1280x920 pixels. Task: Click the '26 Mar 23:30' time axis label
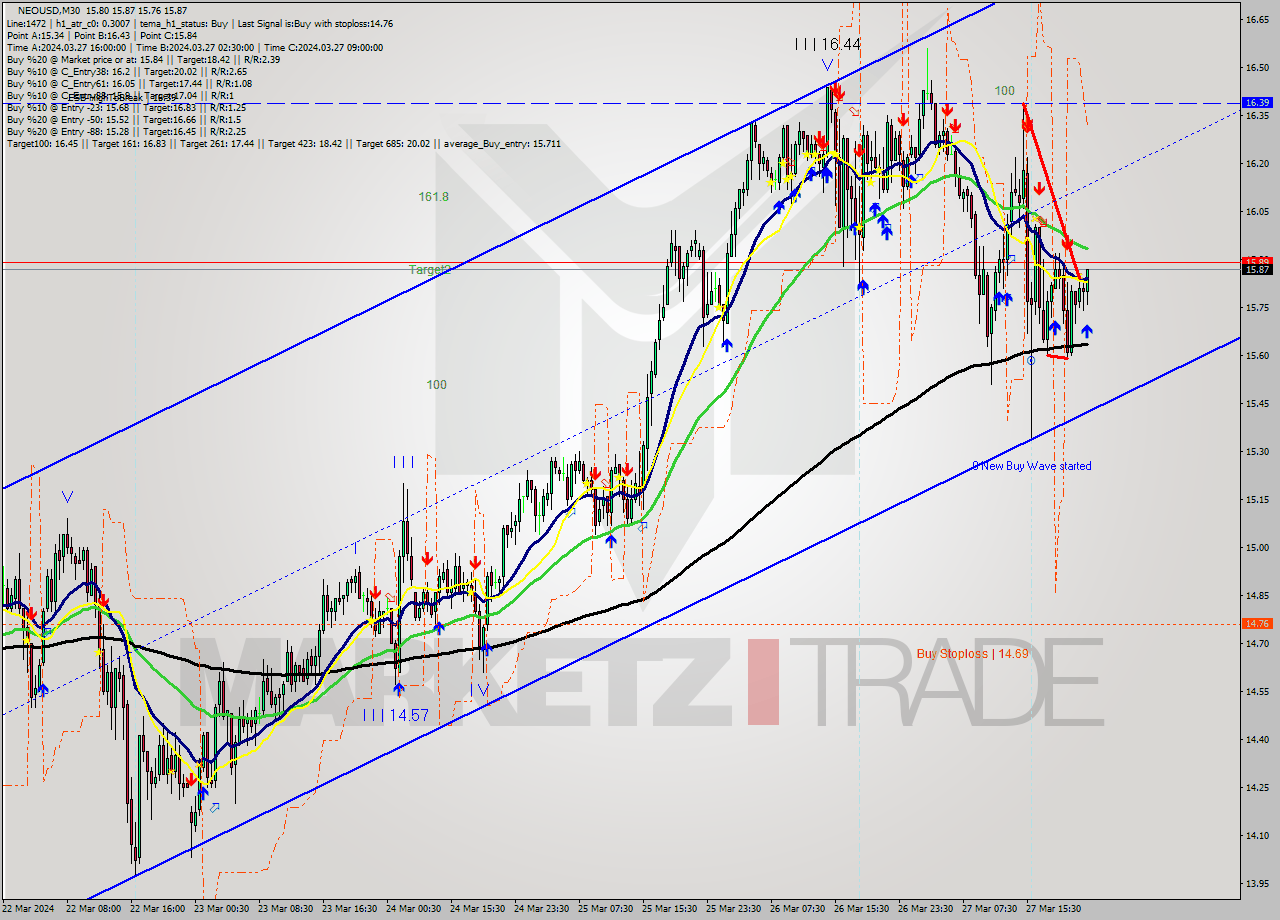click(928, 909)
